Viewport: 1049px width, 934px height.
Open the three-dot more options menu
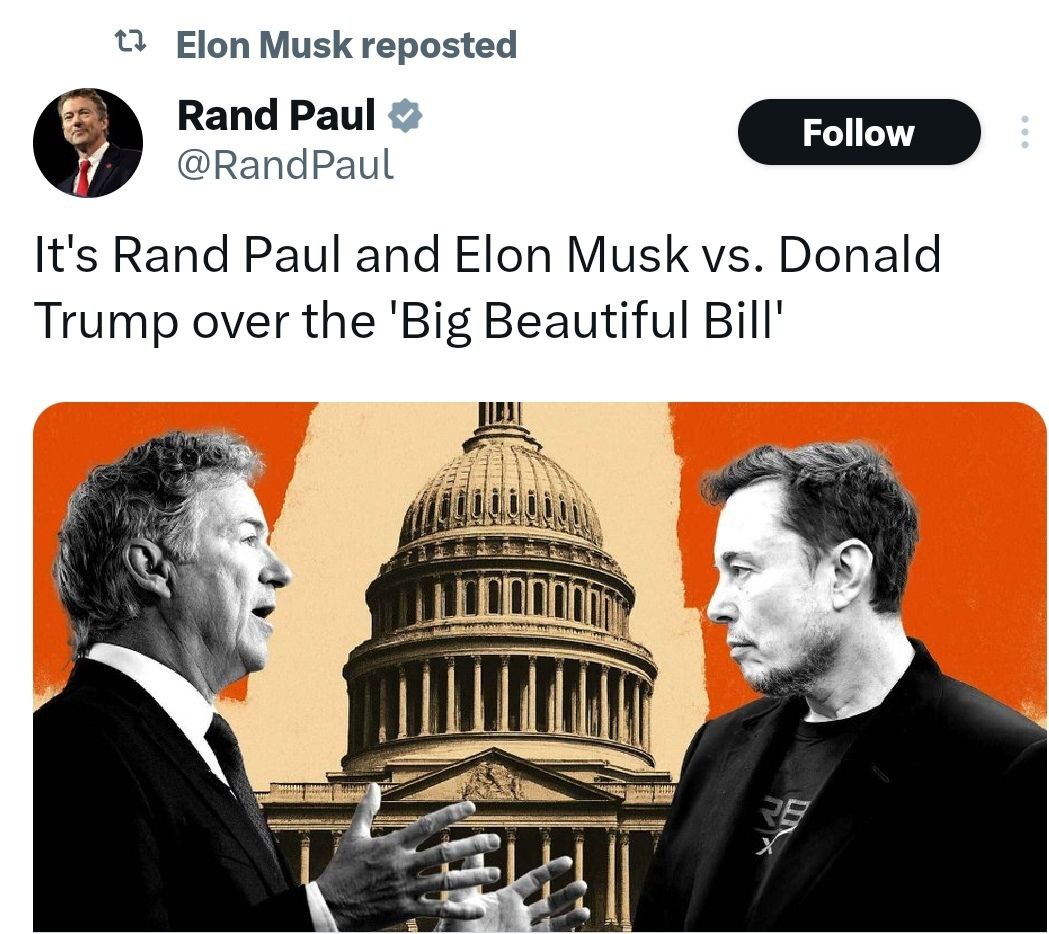[1023, 132]
